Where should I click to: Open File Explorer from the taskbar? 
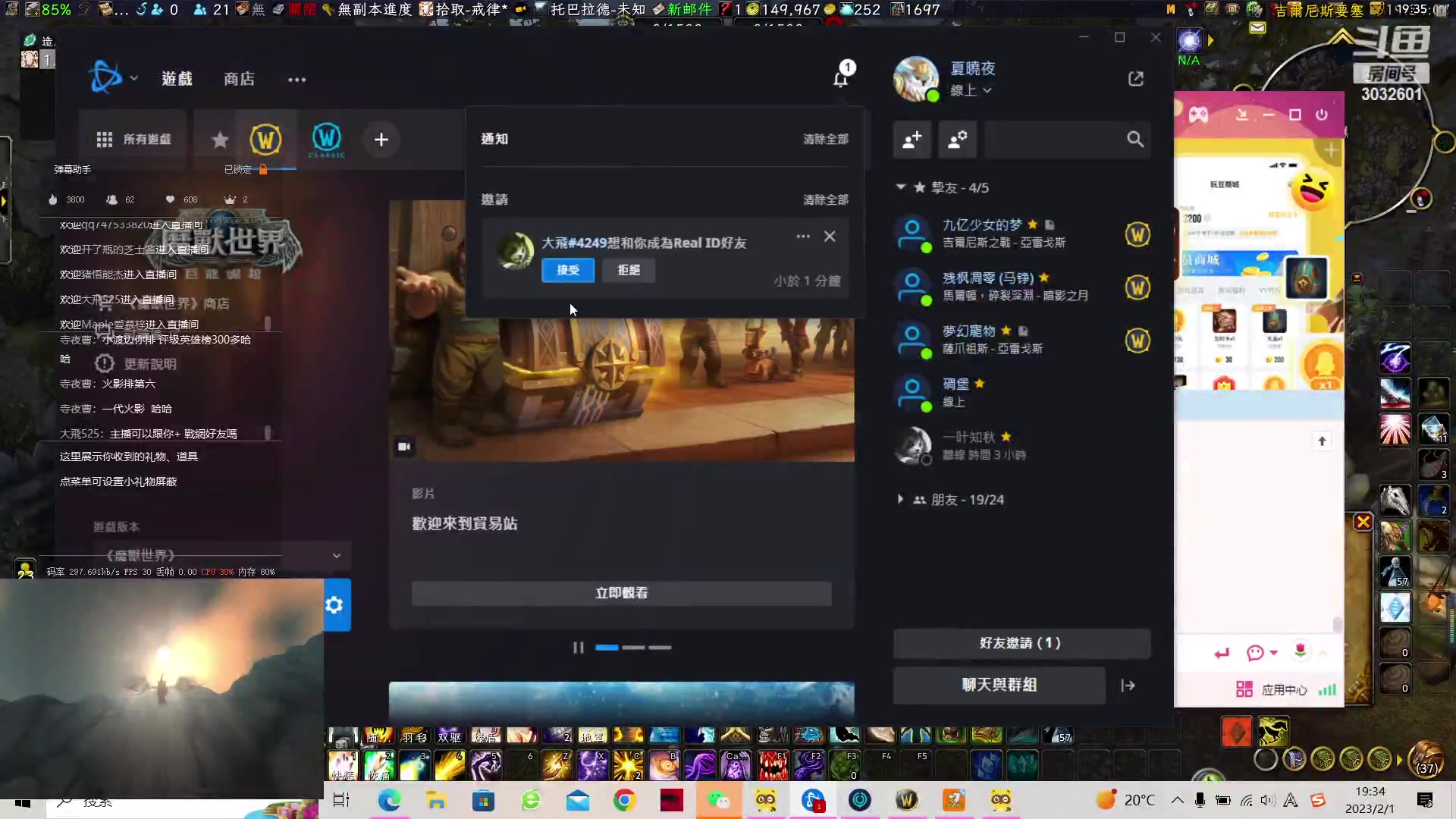click(436, 800)
